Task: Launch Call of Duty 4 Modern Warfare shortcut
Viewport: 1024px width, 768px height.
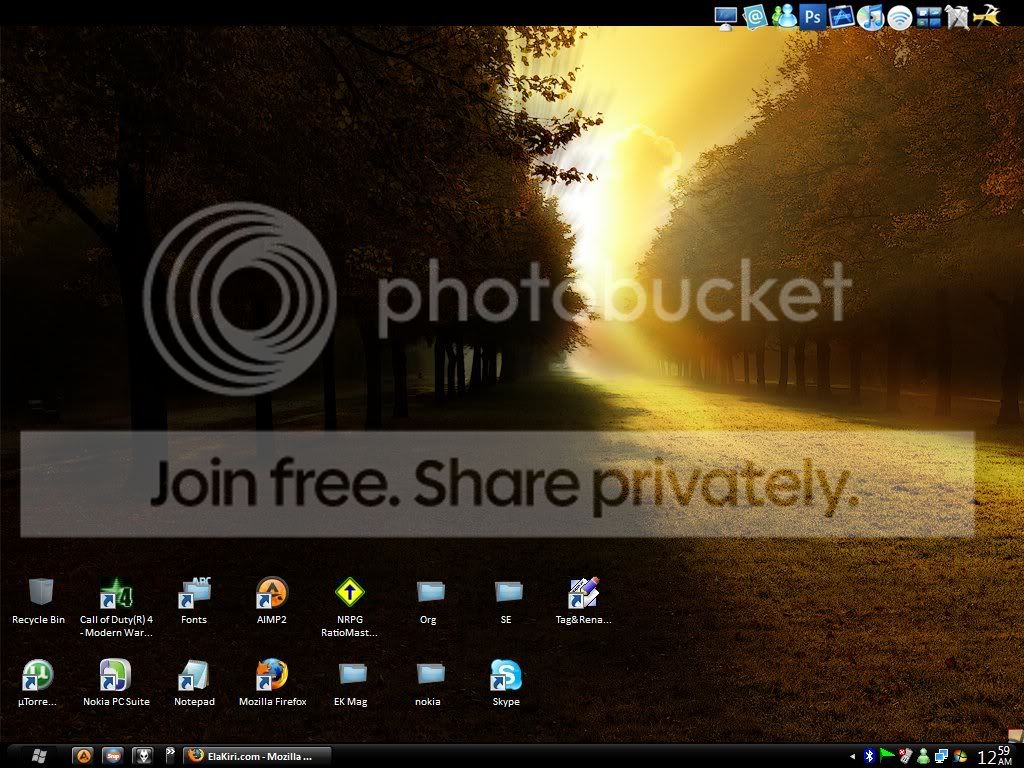Action: click(116, 607)
